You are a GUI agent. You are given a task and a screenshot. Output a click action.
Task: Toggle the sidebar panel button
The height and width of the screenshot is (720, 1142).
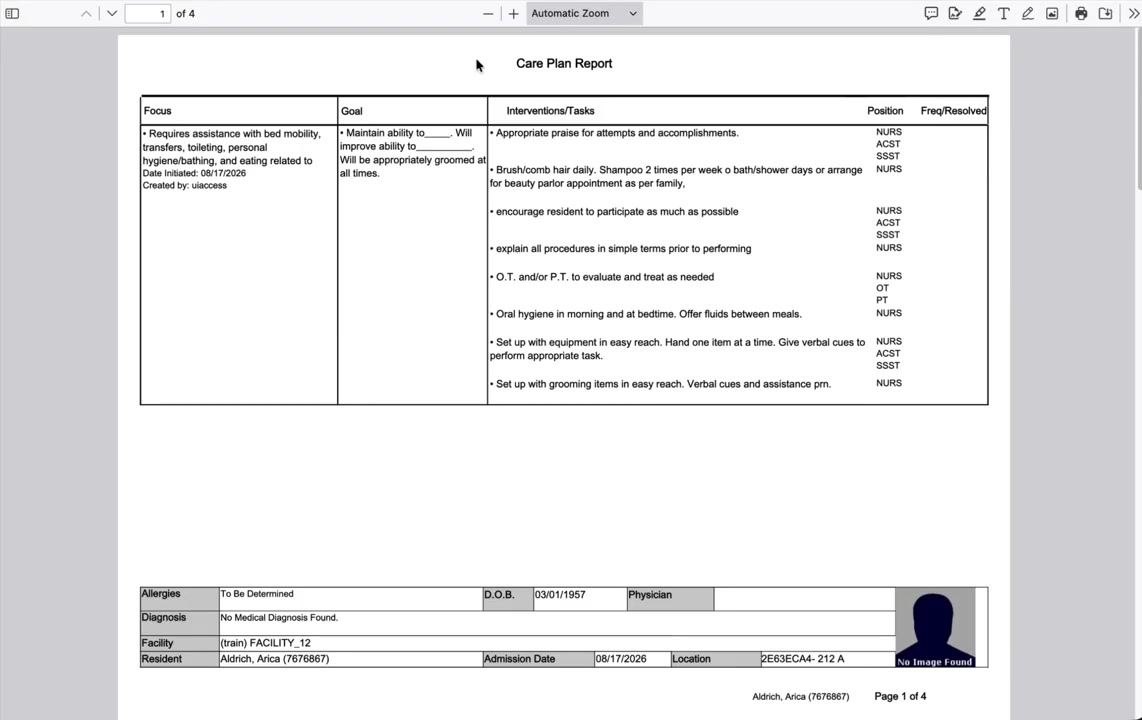tap(12, 13)
